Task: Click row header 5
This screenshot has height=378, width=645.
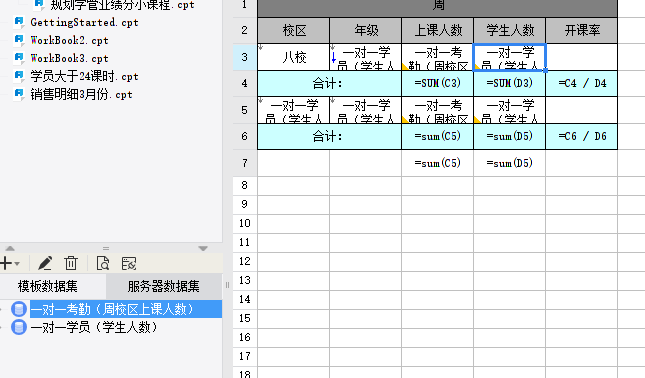Action: click(245, 110)
